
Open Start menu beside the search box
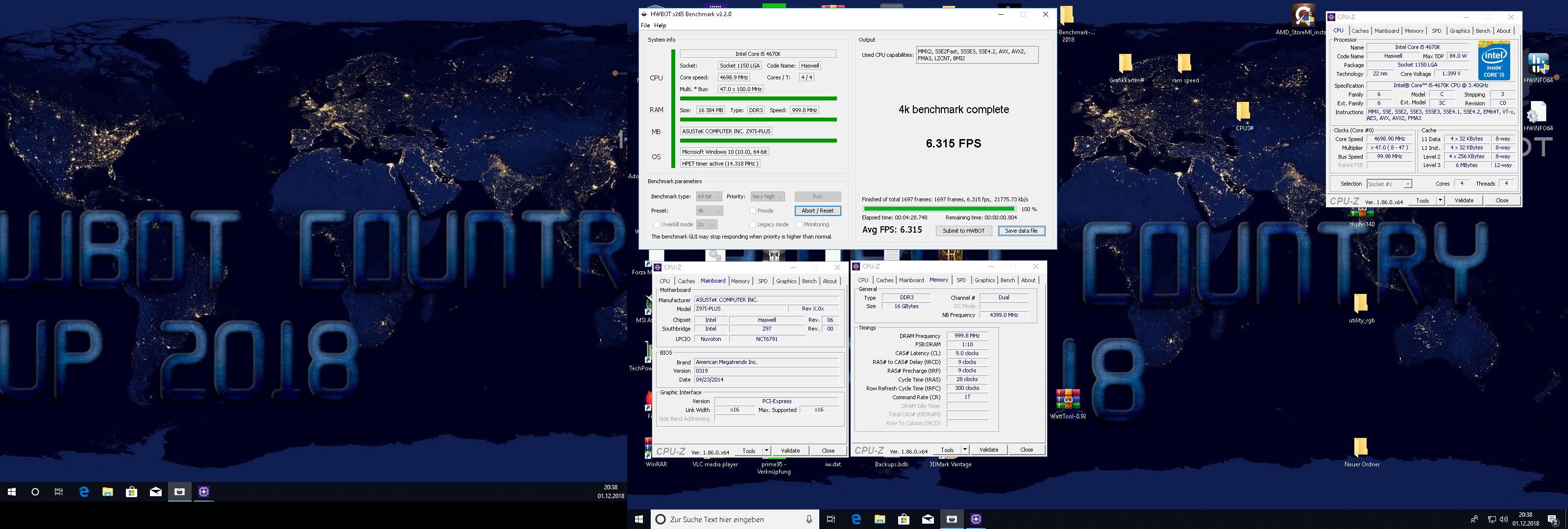tap(638, 519)
